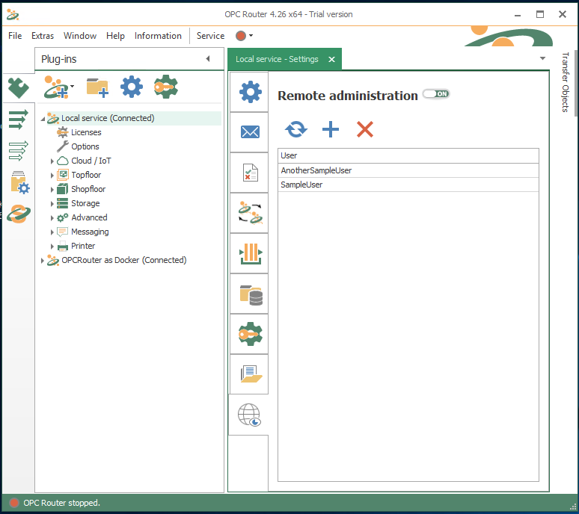The width and height of the screenshot is (579, 514).
Task: Select SampleUser row
Action: pos(408,185)
